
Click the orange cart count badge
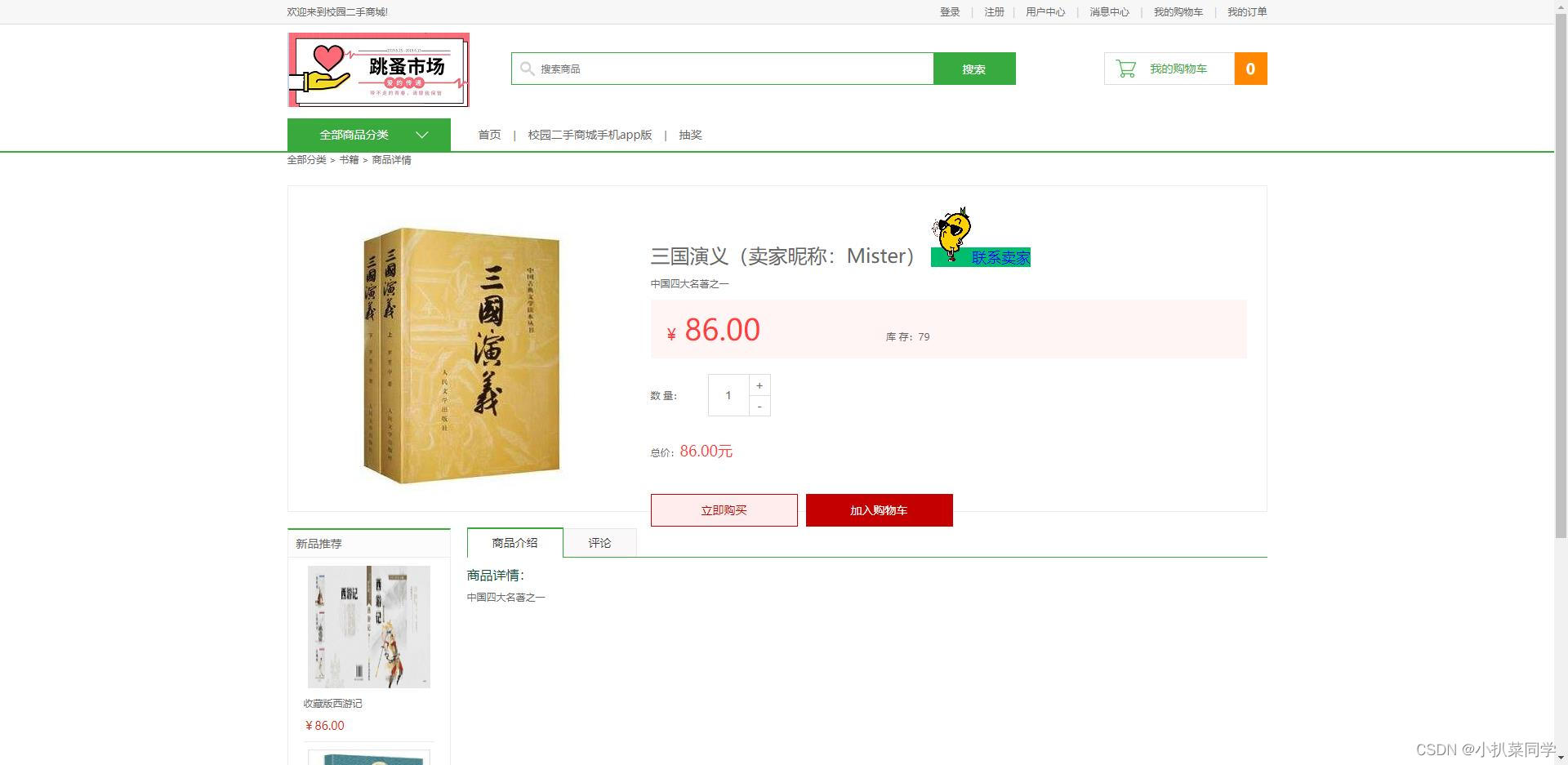coord(1250,69)
